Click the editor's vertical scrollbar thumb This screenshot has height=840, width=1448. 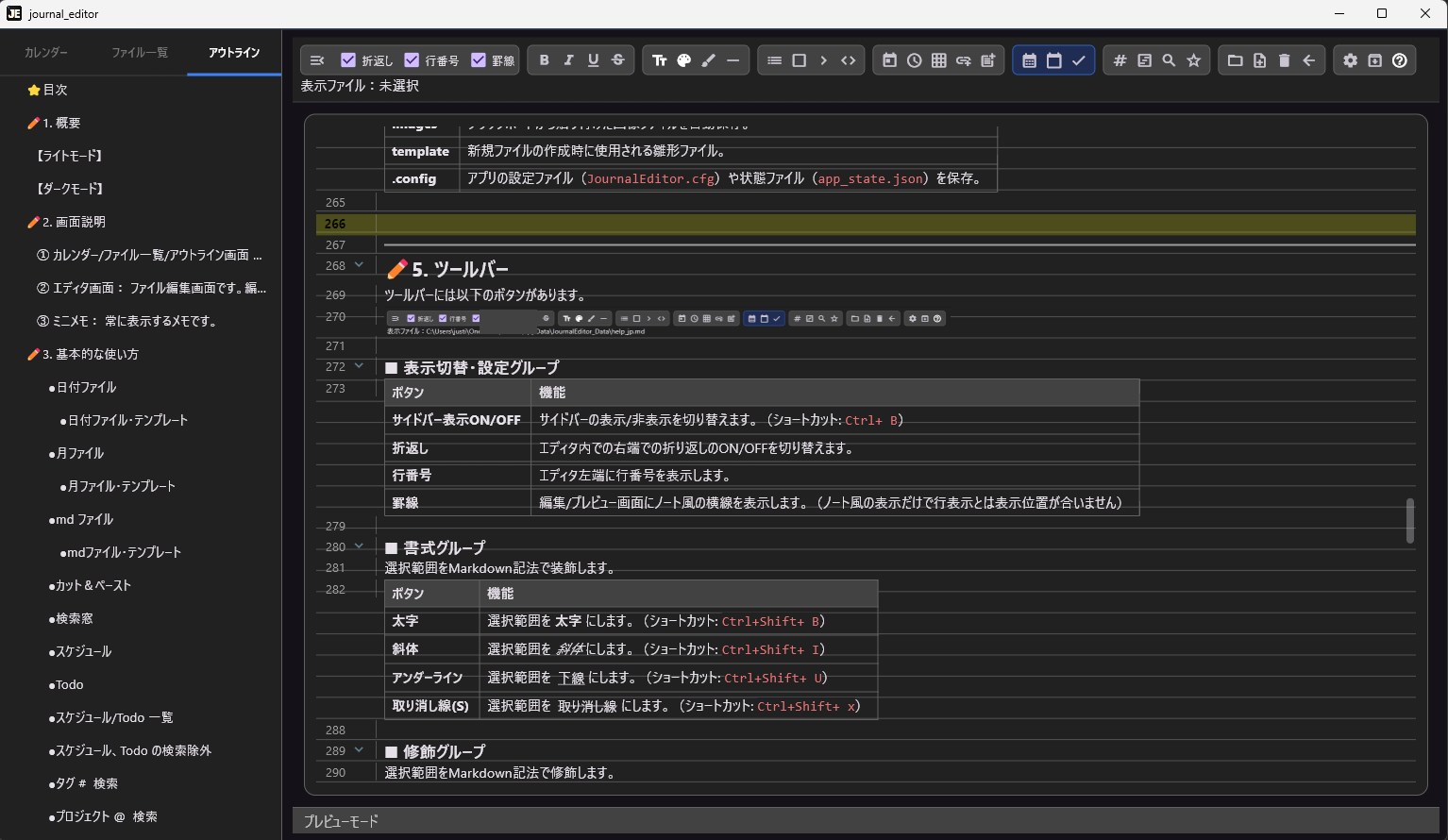pos(1409,521)
